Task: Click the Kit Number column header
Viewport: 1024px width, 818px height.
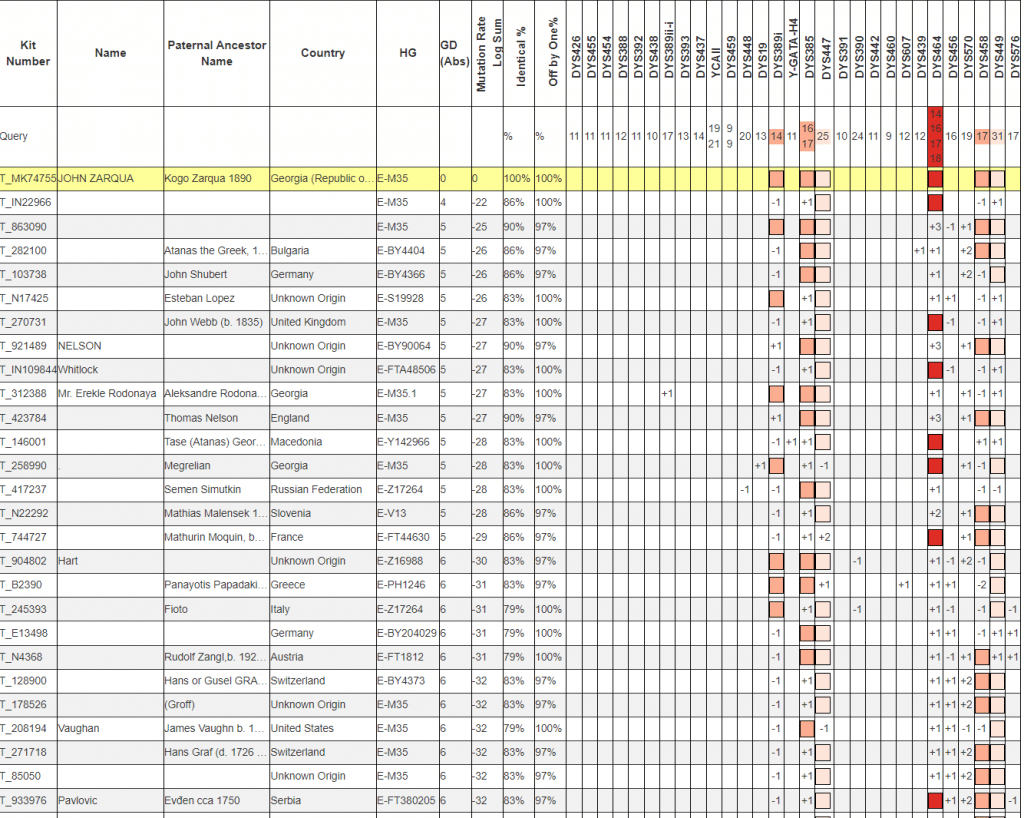Action: click(28, 53)
